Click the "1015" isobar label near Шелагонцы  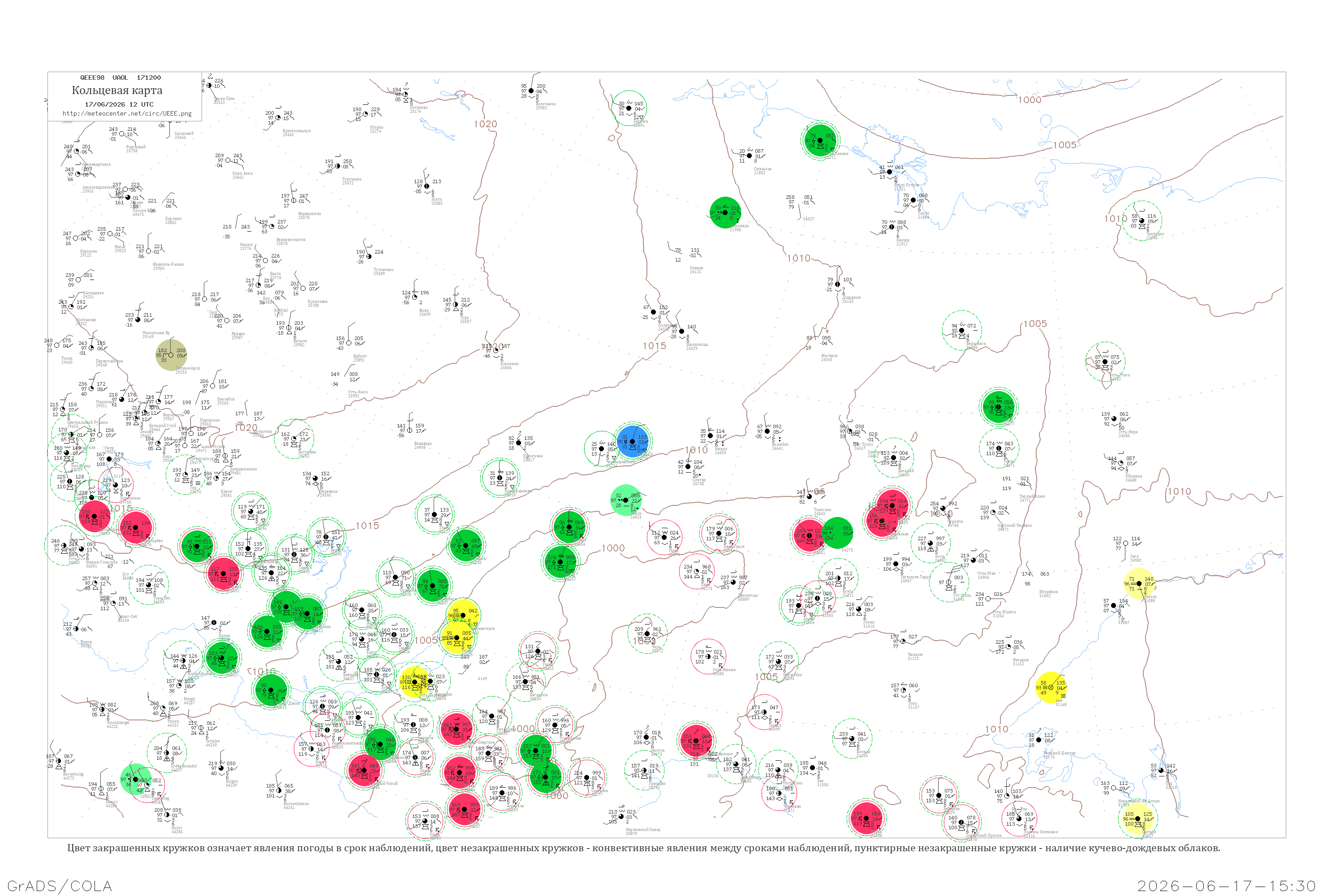[x=654, y=346]
